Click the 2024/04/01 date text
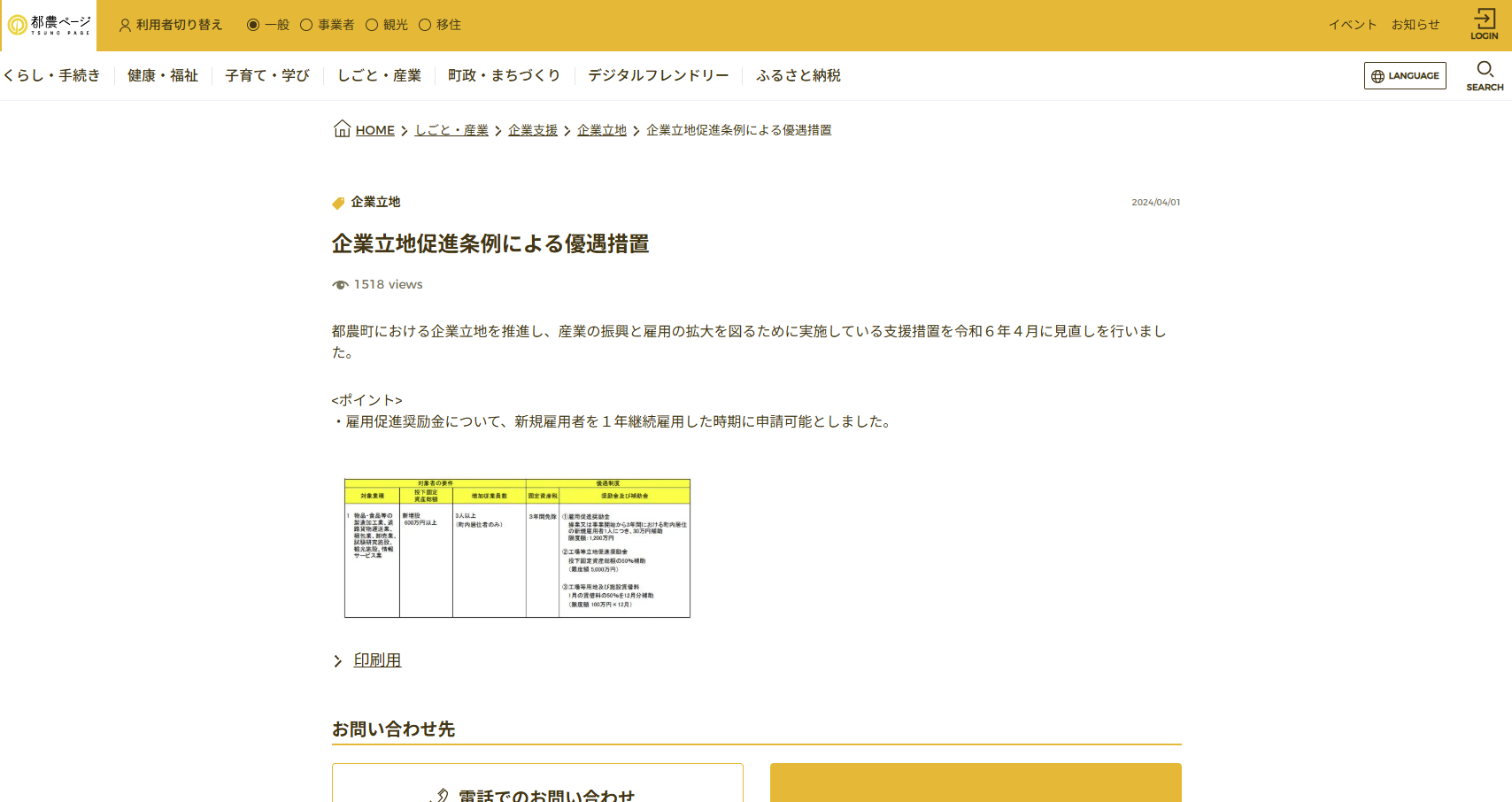 (x=1156, y=203)
